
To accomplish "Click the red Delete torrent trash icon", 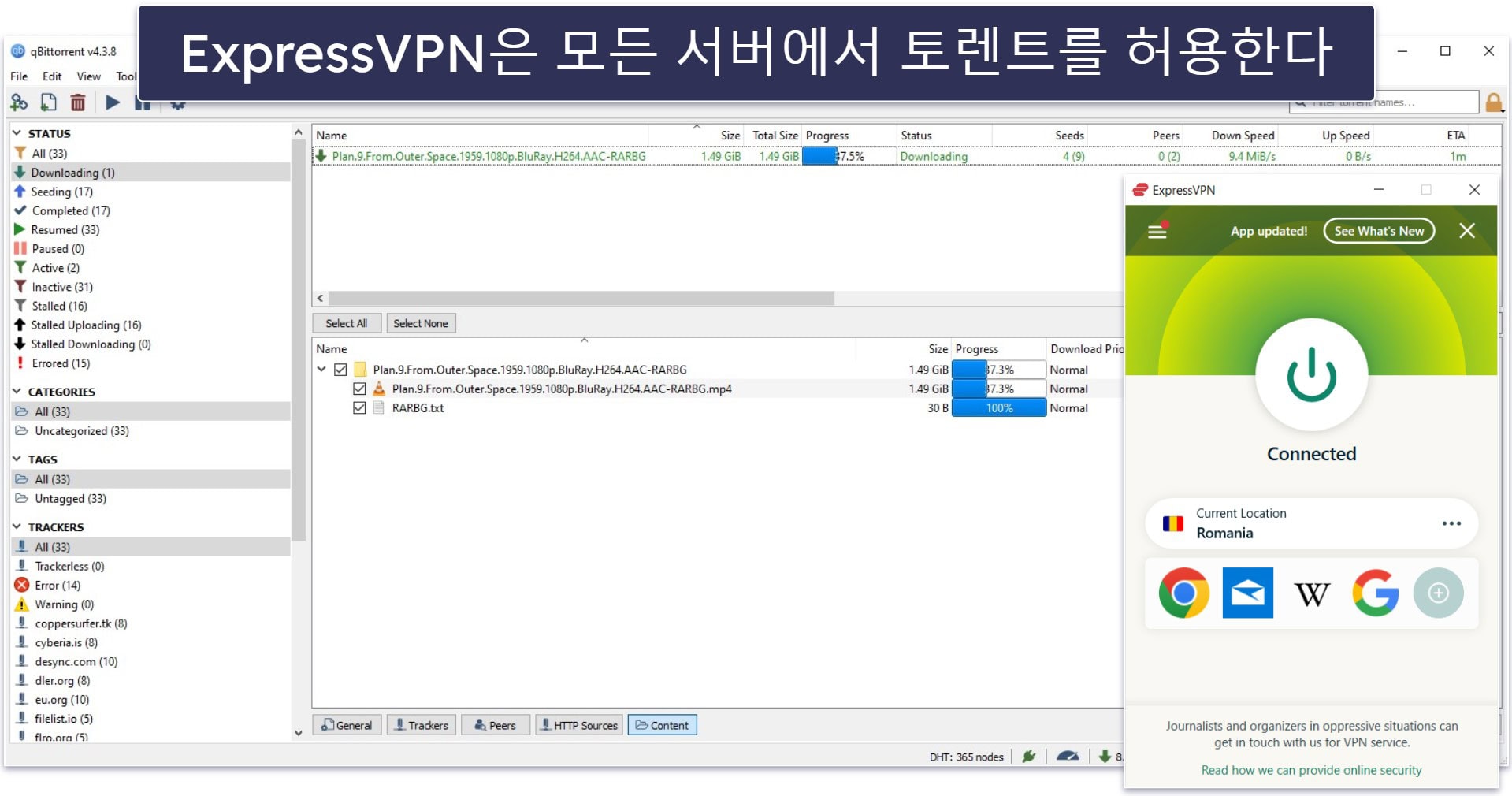I will coord(78,102).
